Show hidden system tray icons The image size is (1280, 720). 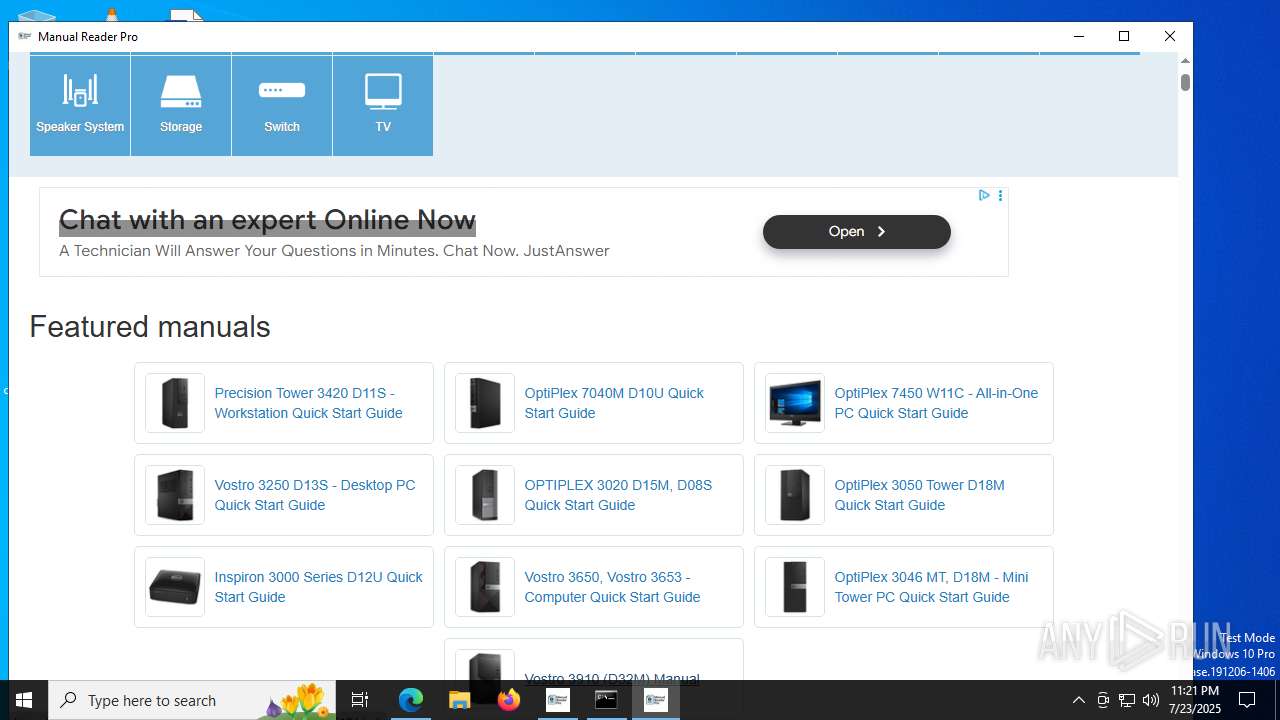pos(1078,700)
